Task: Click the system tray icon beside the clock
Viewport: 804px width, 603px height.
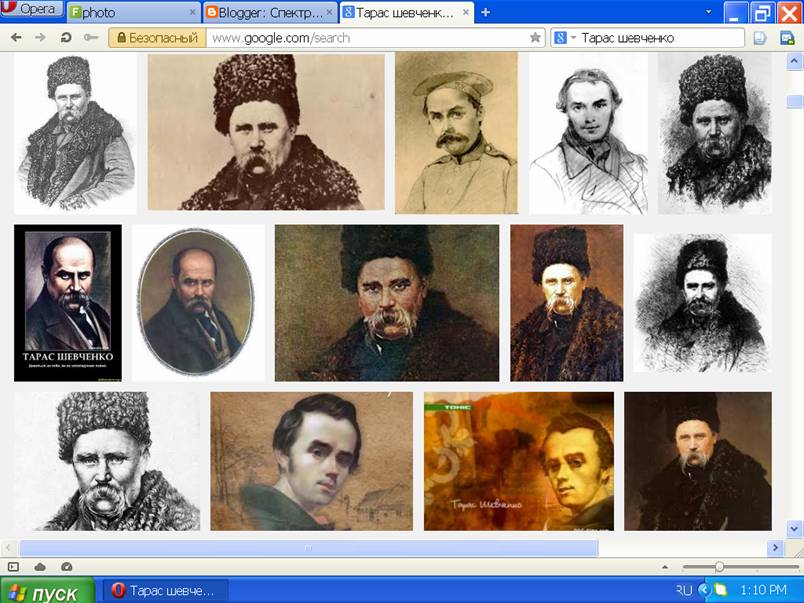Action: pyautogui.click(x=721, y=590)
